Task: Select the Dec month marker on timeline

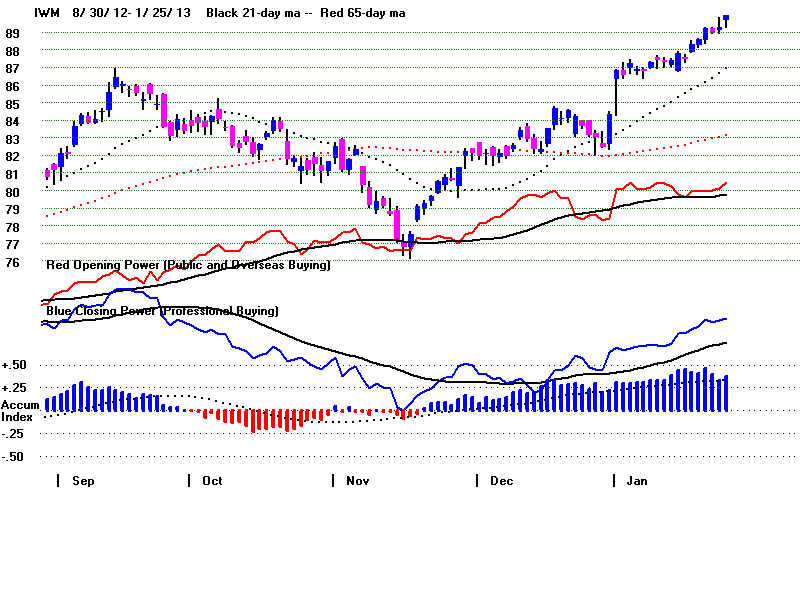Action: (x=501, y=481)
